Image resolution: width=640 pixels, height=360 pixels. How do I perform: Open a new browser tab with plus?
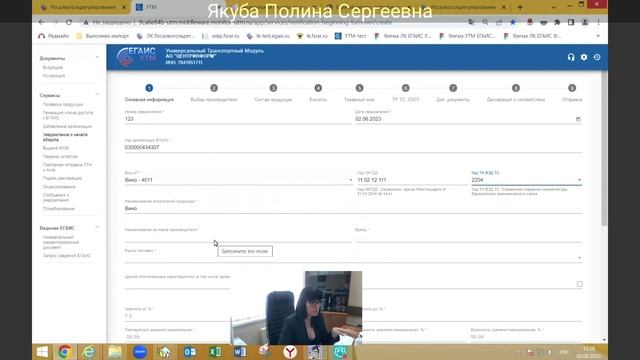click(520, 7)
